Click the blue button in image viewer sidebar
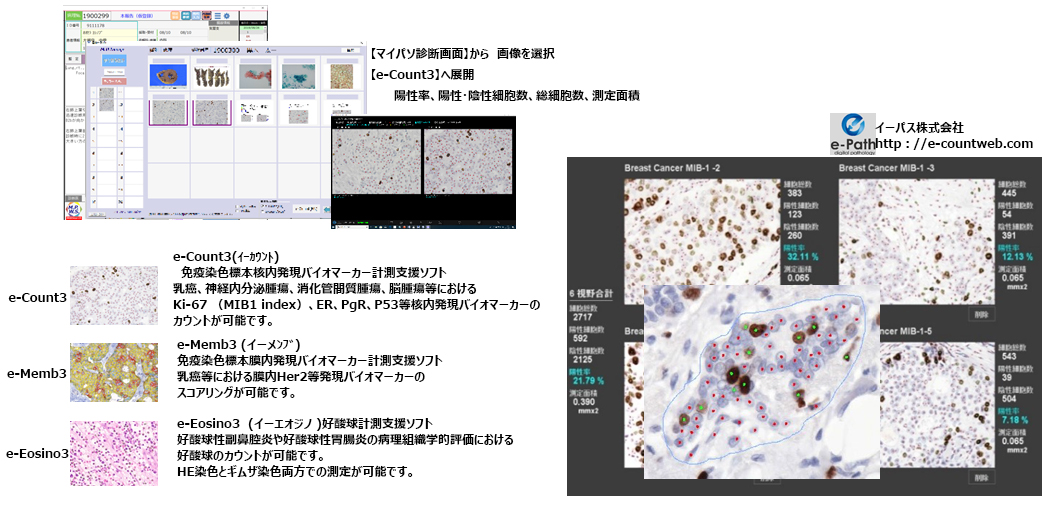1050x508 pixels. (x=115, y=60)
